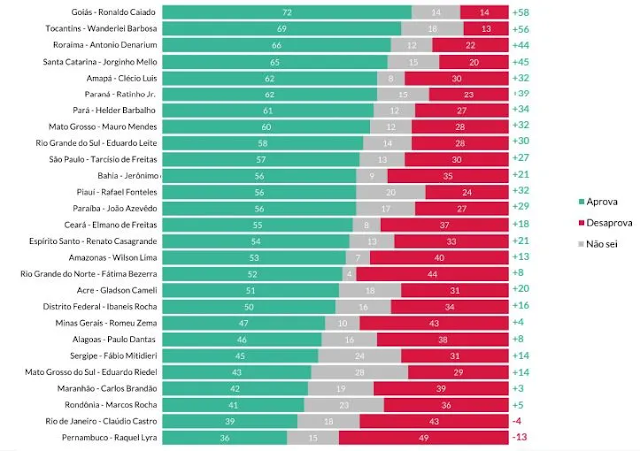Screen dimensions: 640x451
Task: Click Sergipe gray bar showing 24
Action: tap(360, 356)
